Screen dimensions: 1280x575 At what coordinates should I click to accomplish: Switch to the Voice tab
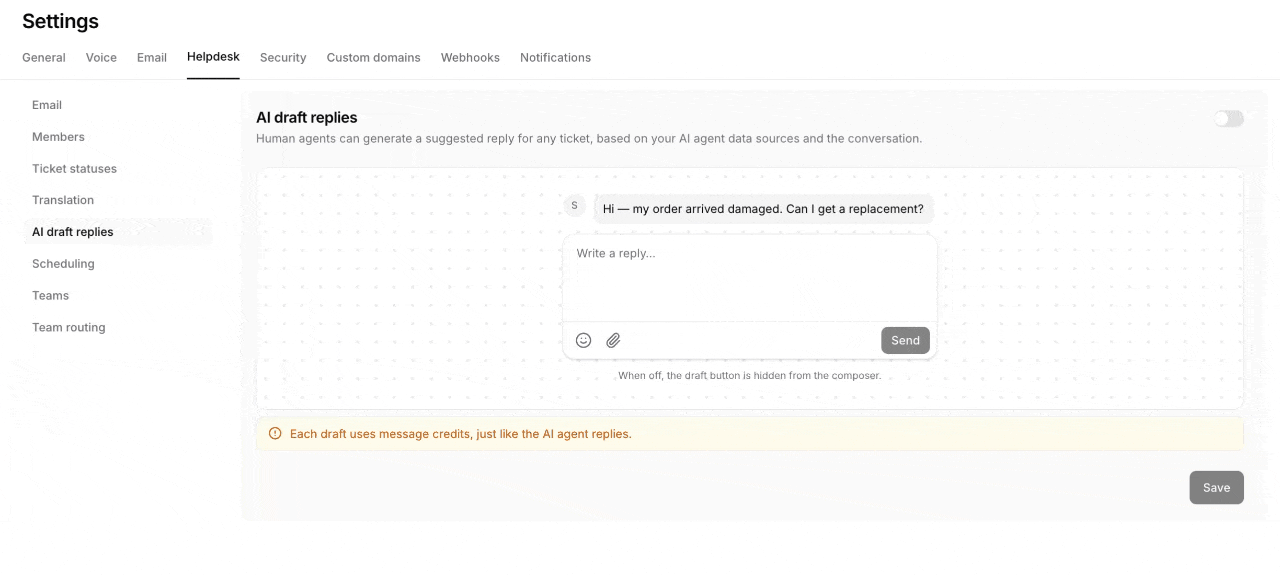click(x=101, y=58)
